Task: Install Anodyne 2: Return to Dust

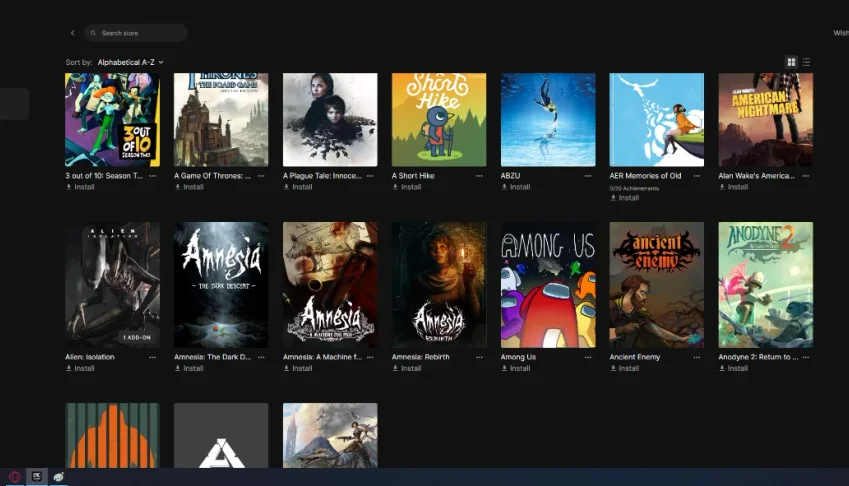Action: pos(733,369)
